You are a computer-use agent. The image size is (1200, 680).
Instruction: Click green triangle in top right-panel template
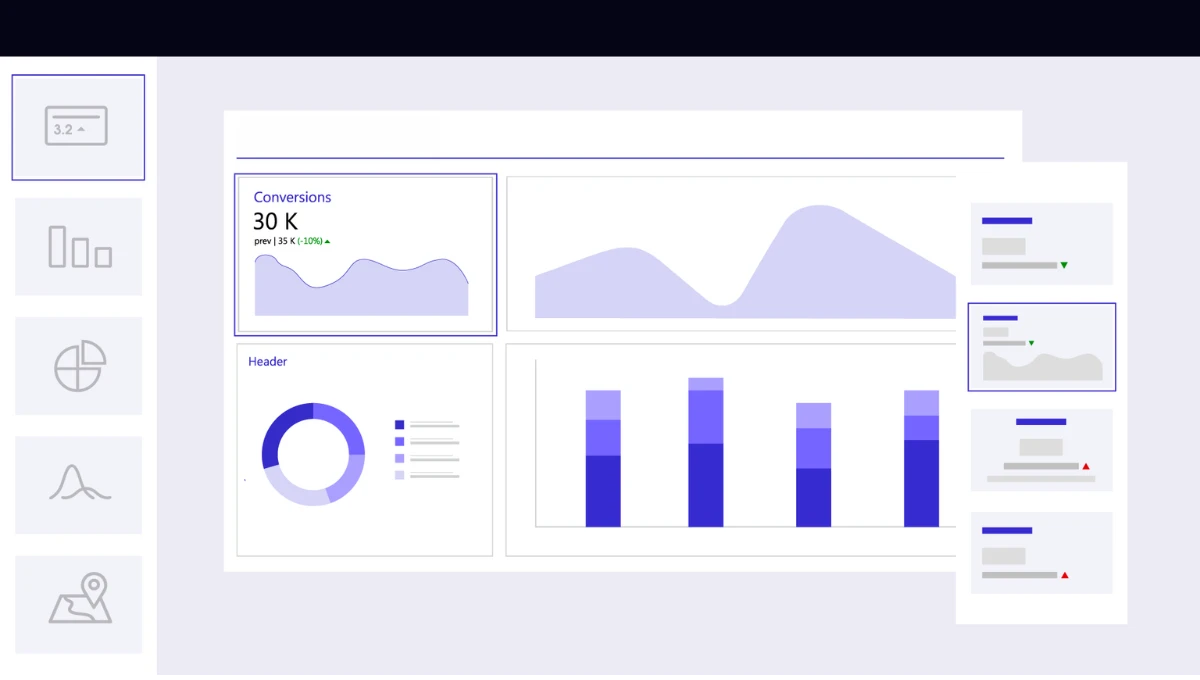click(1064, 266)
